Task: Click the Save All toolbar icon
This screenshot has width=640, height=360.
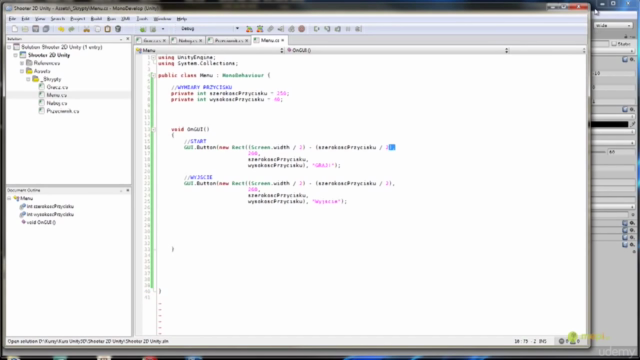Action: 46,29
